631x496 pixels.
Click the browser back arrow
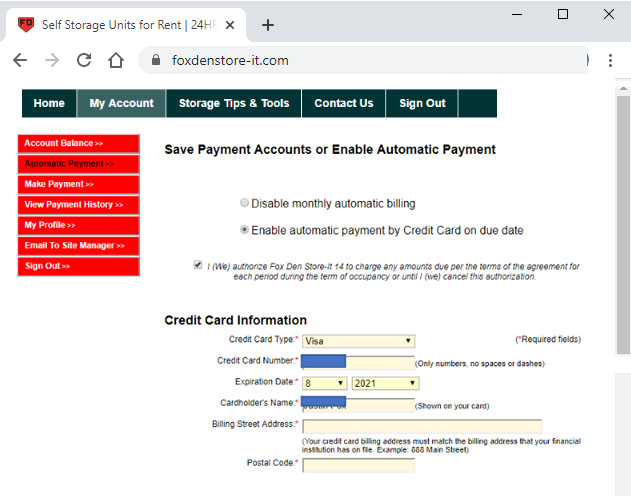pos(20,60)
